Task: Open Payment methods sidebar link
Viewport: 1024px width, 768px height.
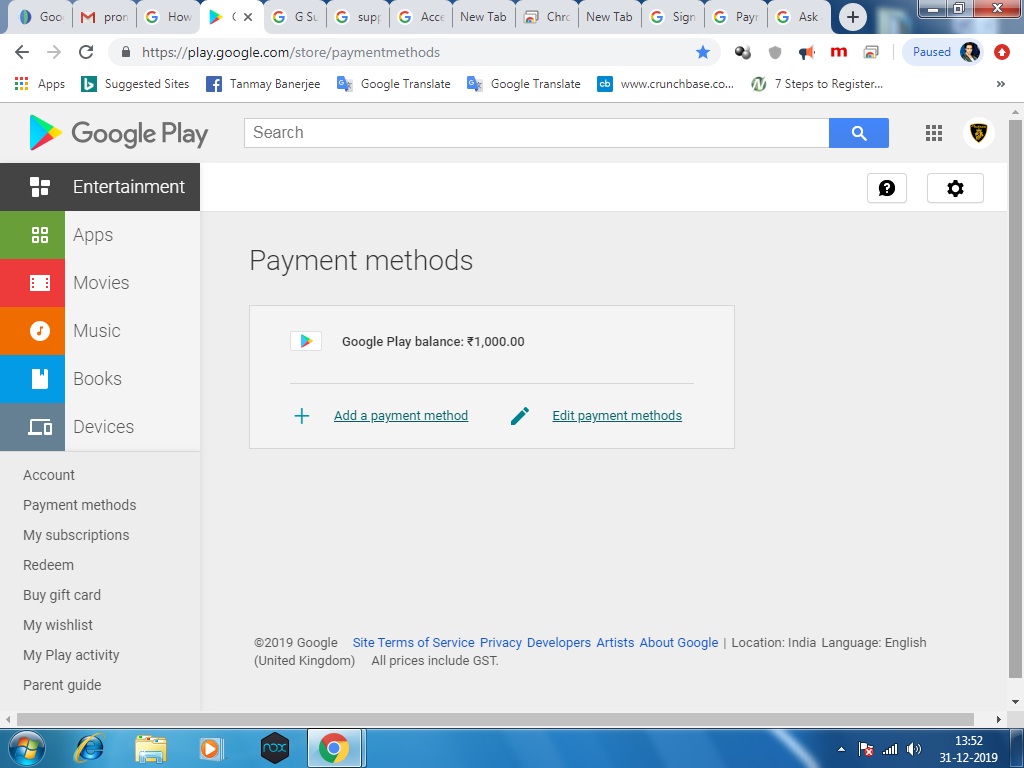Action: (80, 505)
